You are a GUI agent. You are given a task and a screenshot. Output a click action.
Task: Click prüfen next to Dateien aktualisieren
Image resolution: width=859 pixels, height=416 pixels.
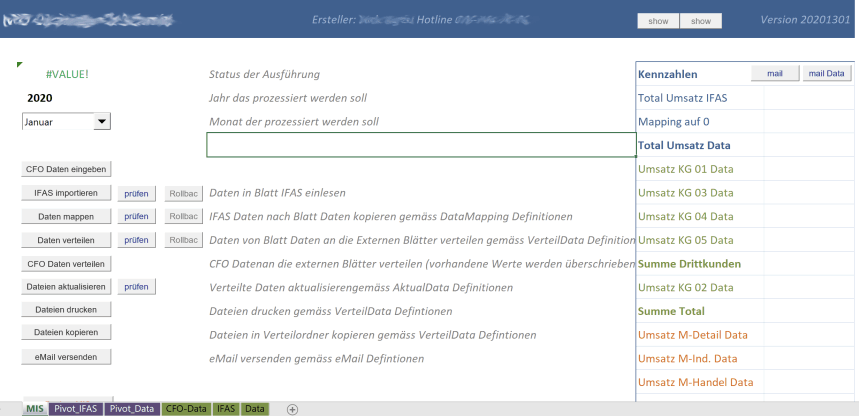click(x=136, y=286)
